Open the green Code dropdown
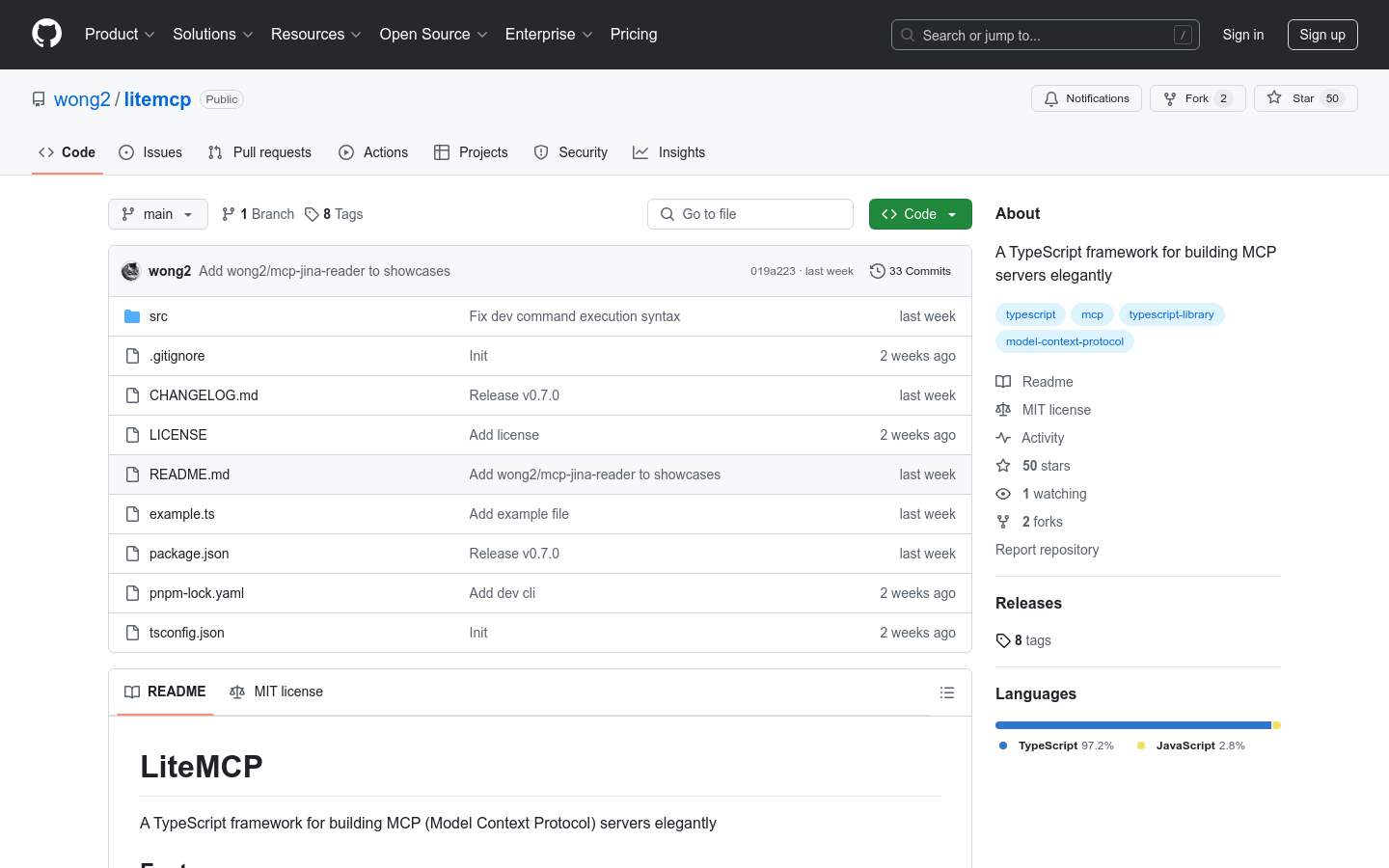 [x=920, y=214]
